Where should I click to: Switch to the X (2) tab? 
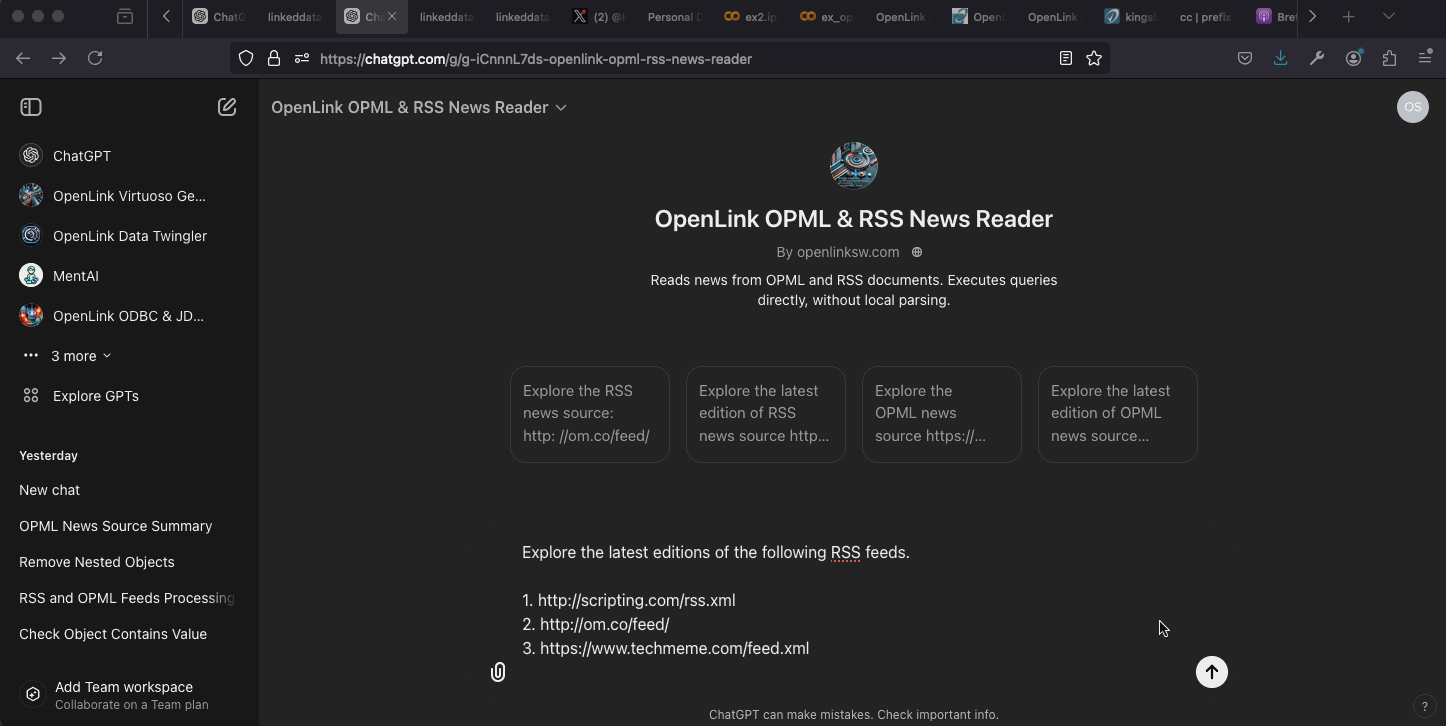click(599, 16)
